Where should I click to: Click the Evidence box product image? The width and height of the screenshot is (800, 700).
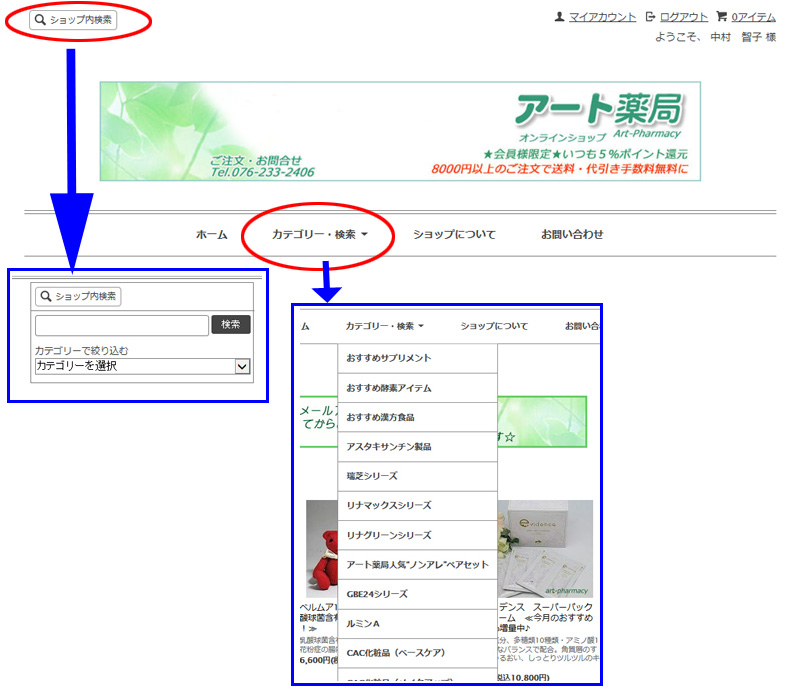pyautogui.click(x=545, y=548)
